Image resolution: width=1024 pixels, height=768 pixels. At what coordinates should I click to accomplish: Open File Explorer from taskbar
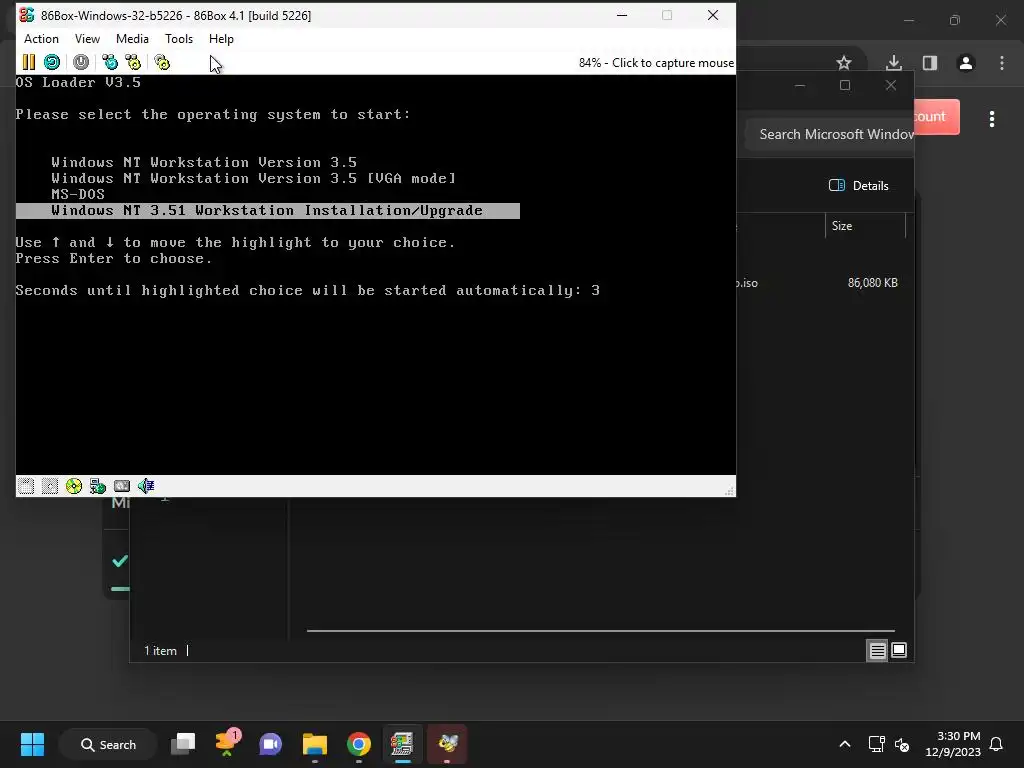coord(315,744)
